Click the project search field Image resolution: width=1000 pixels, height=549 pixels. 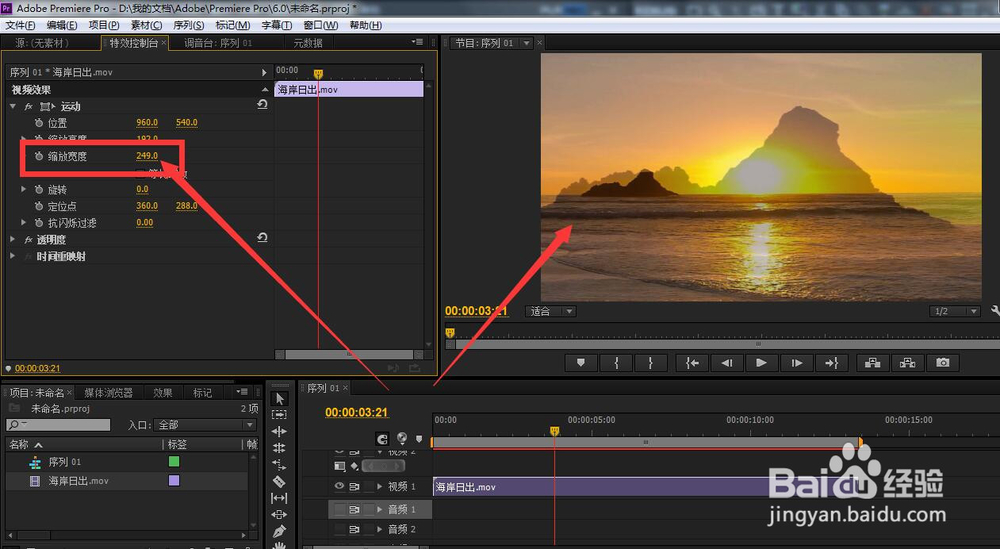point(58,425)
